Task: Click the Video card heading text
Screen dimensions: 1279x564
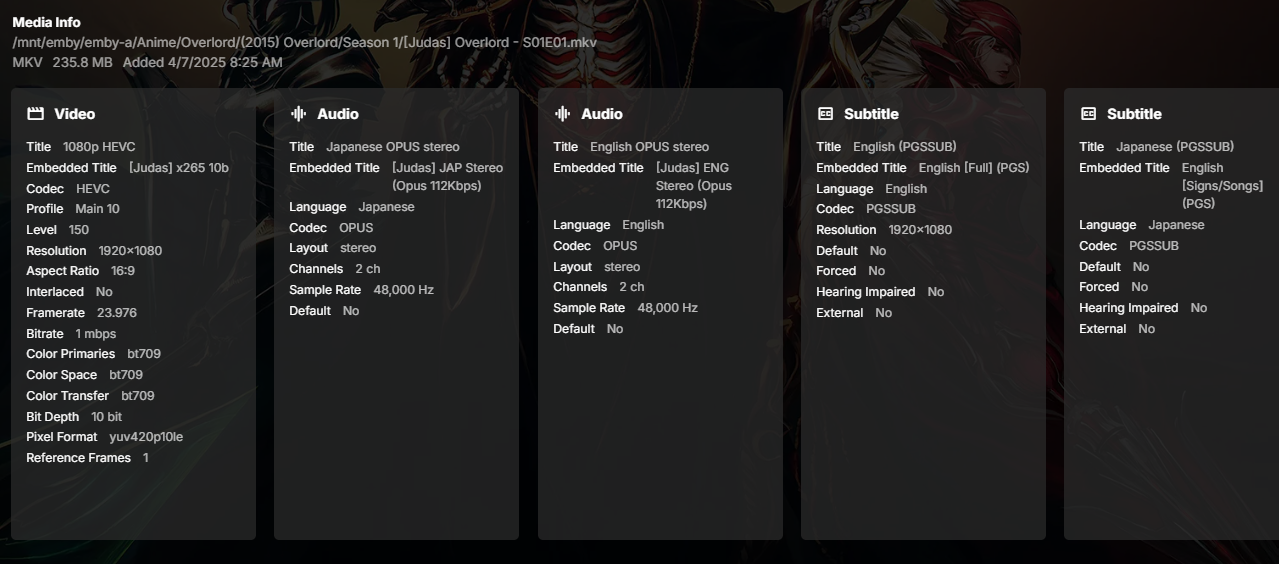Action: tap(75, 114)
